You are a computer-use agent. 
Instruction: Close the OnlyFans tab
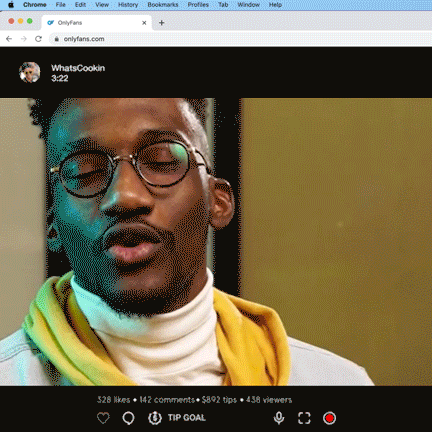coord(144,23)
